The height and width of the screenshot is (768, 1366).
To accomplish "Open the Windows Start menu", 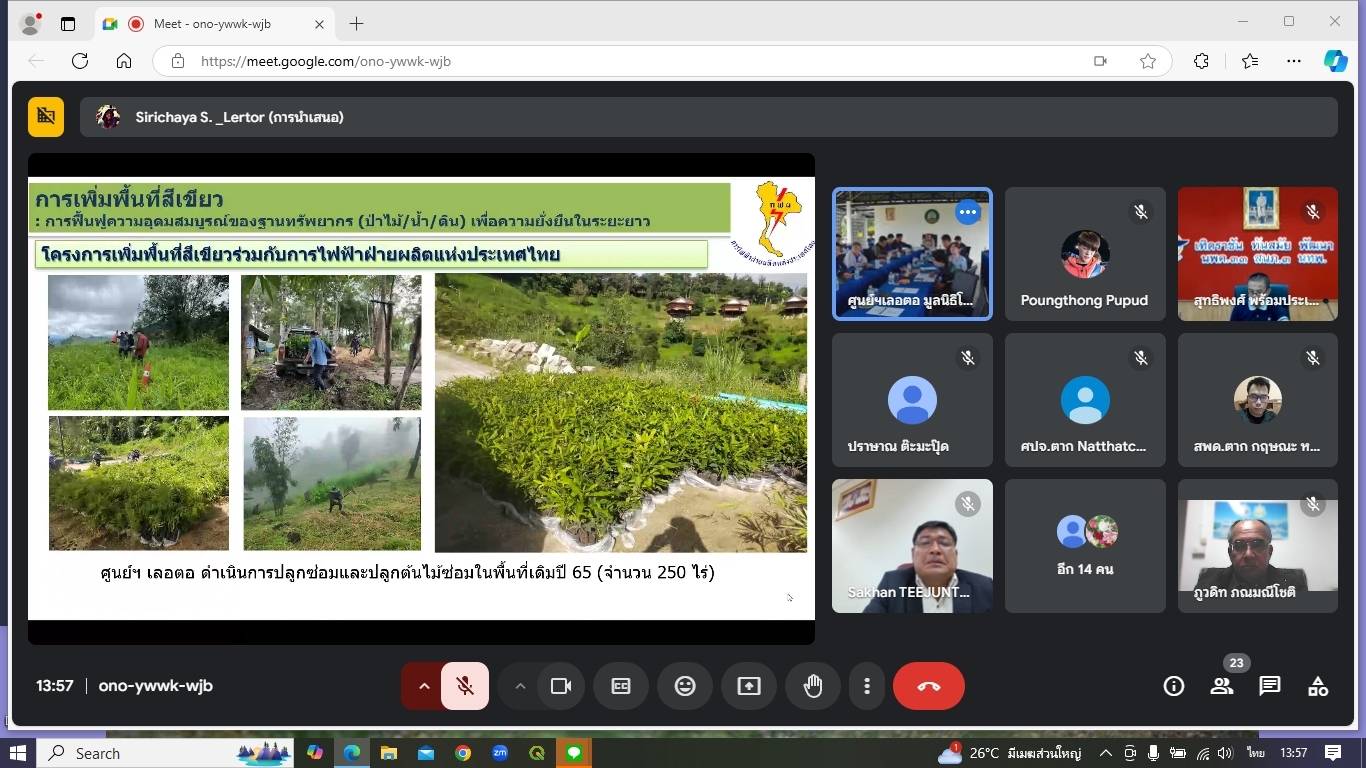I will click(x=17, y=753).
